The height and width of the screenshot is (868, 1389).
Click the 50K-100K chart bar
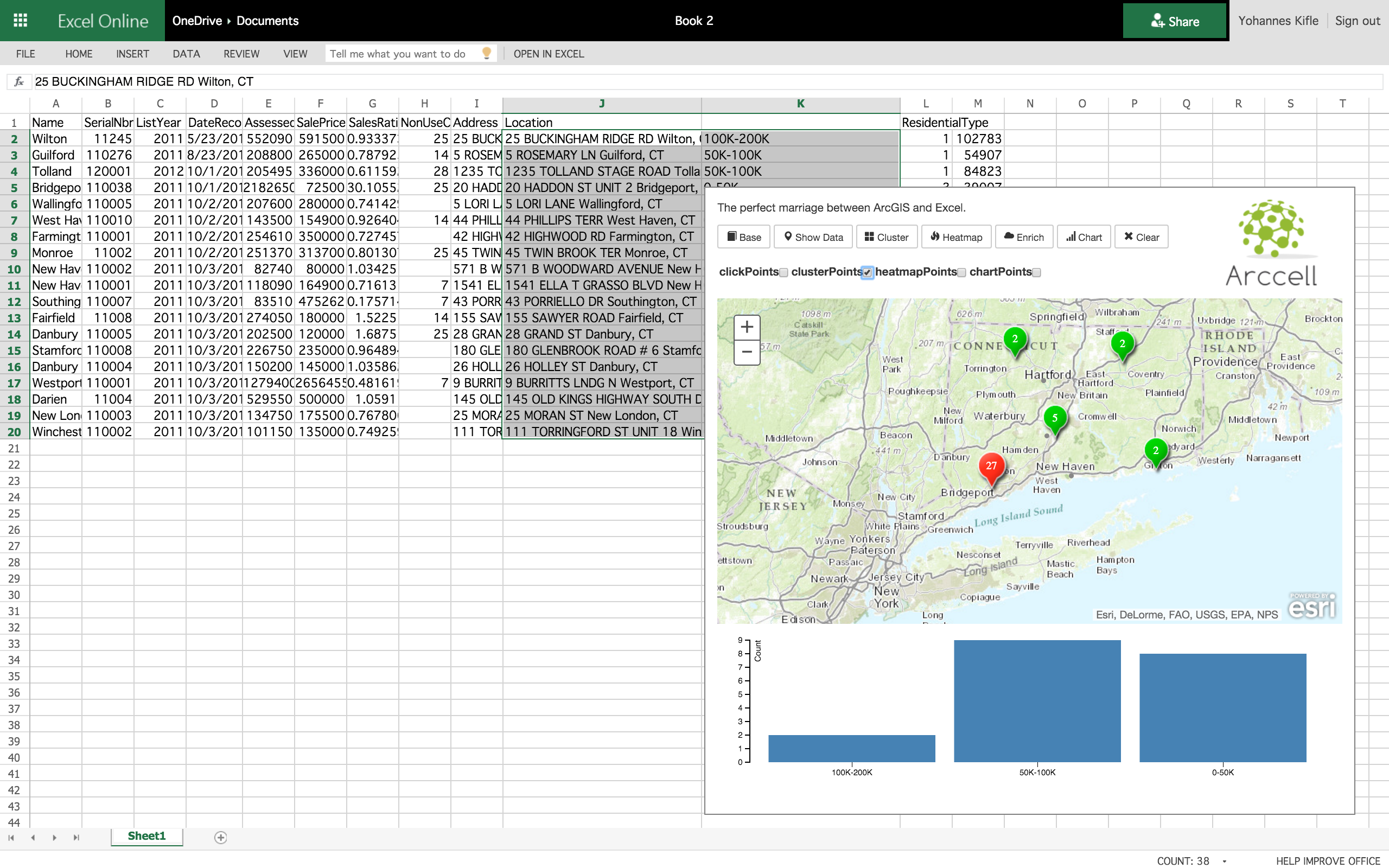[1036, 700]
